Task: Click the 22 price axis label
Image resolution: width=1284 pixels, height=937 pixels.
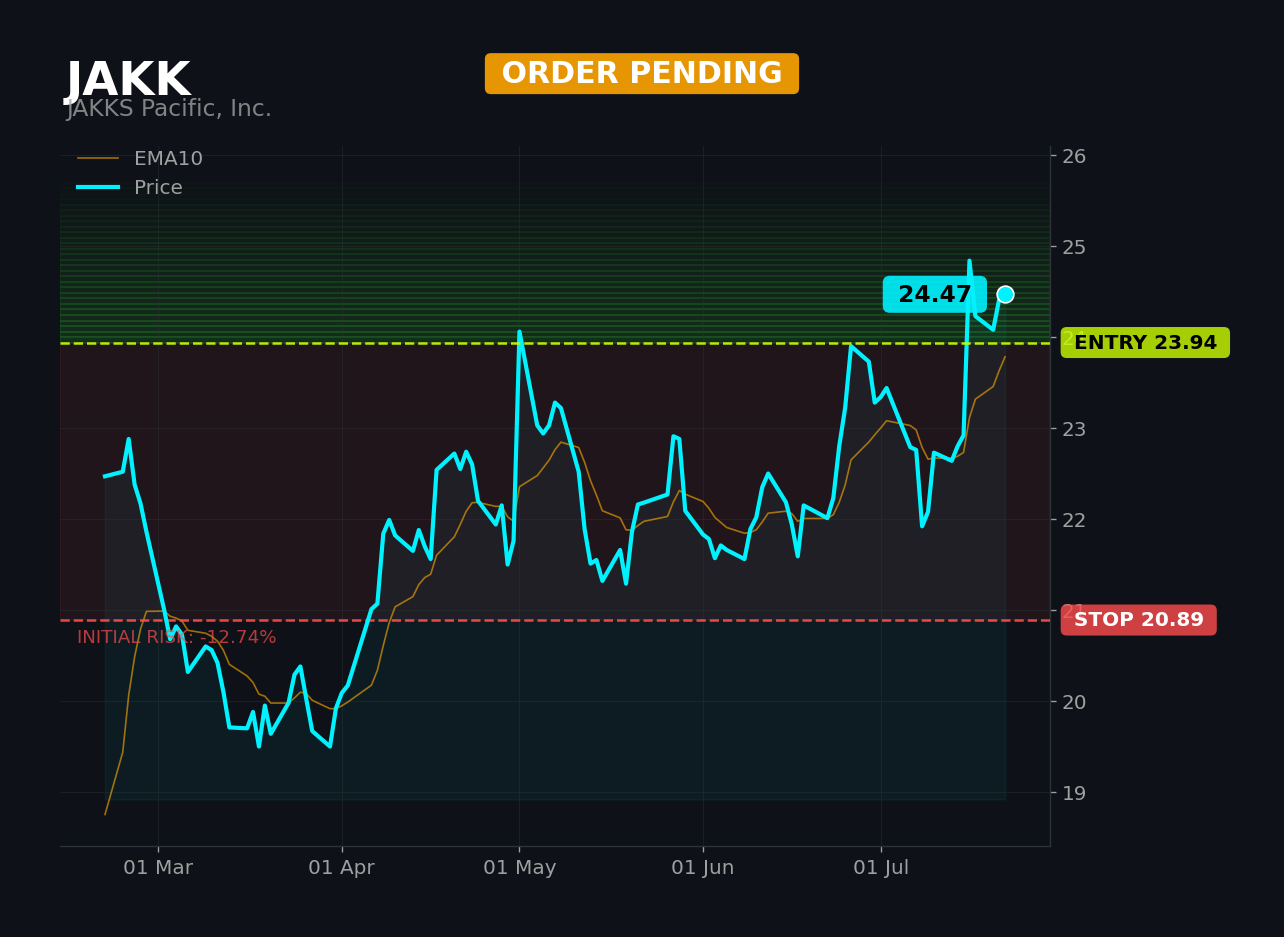Action: (x=1074, y=520)
